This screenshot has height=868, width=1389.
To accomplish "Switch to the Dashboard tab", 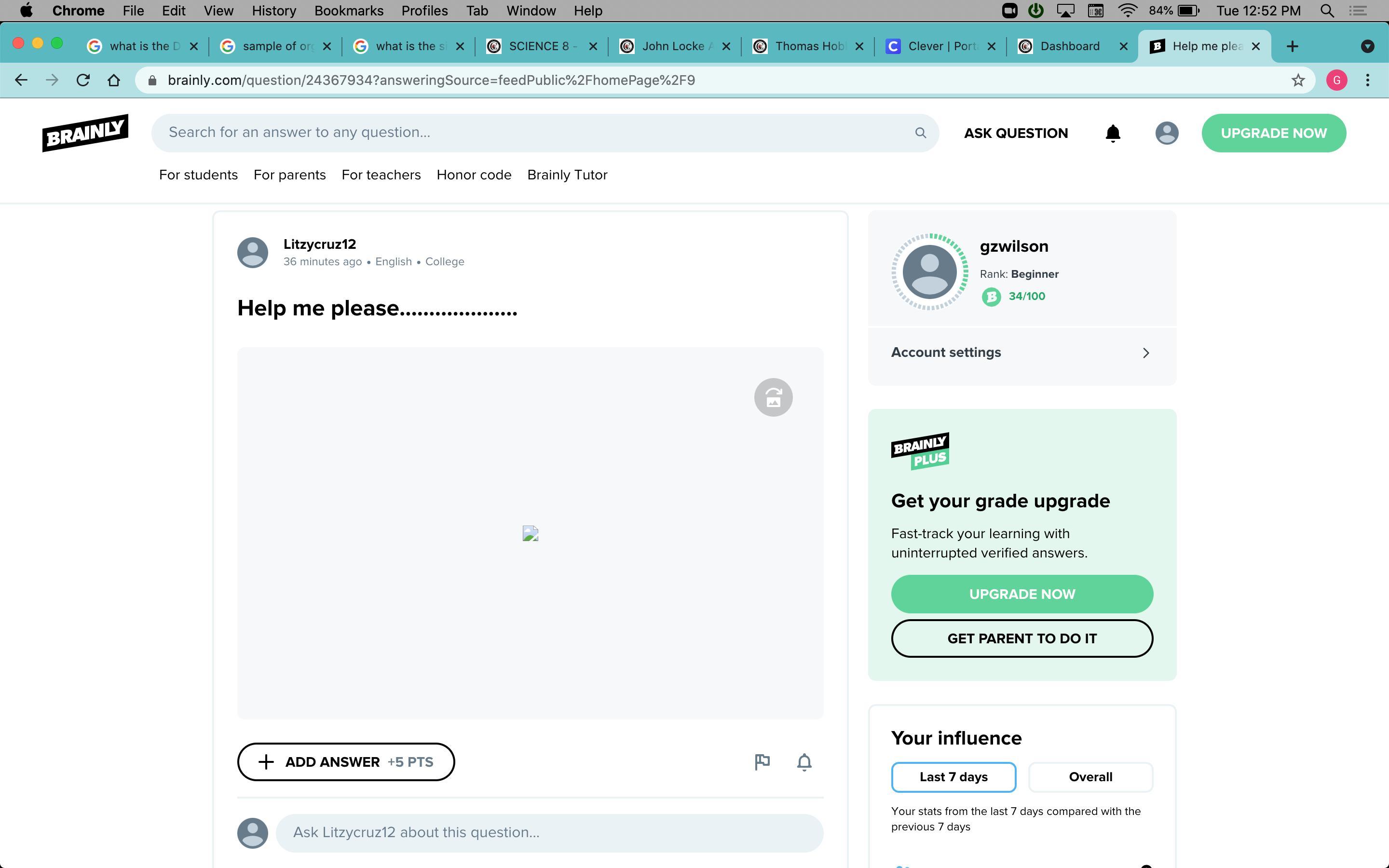I will click(1069, 46).
